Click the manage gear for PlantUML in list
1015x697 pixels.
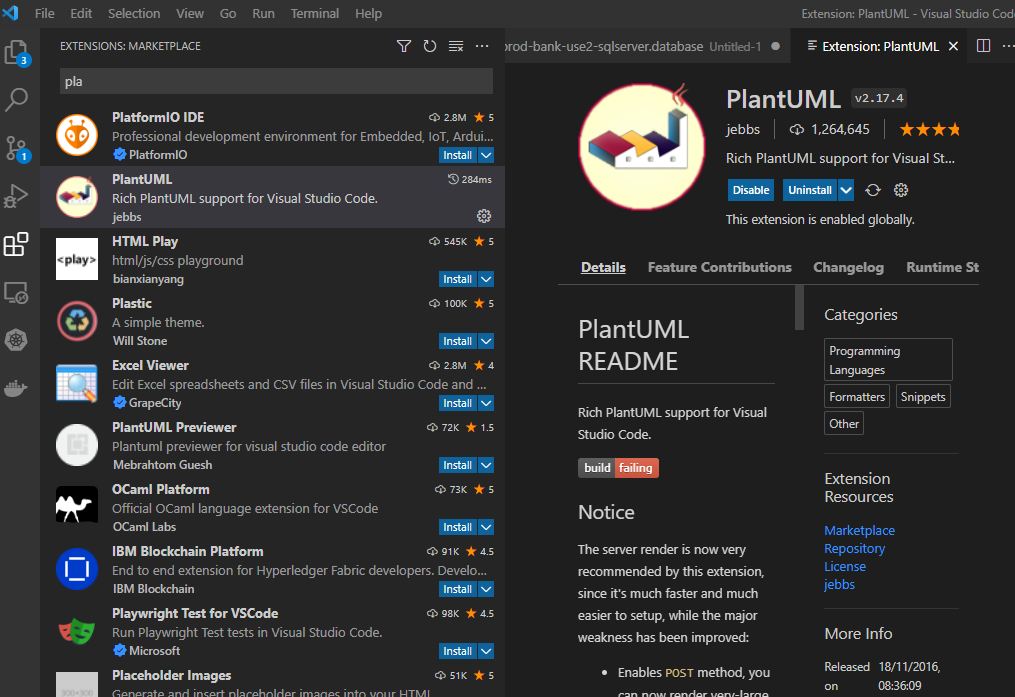pos(484,217)
